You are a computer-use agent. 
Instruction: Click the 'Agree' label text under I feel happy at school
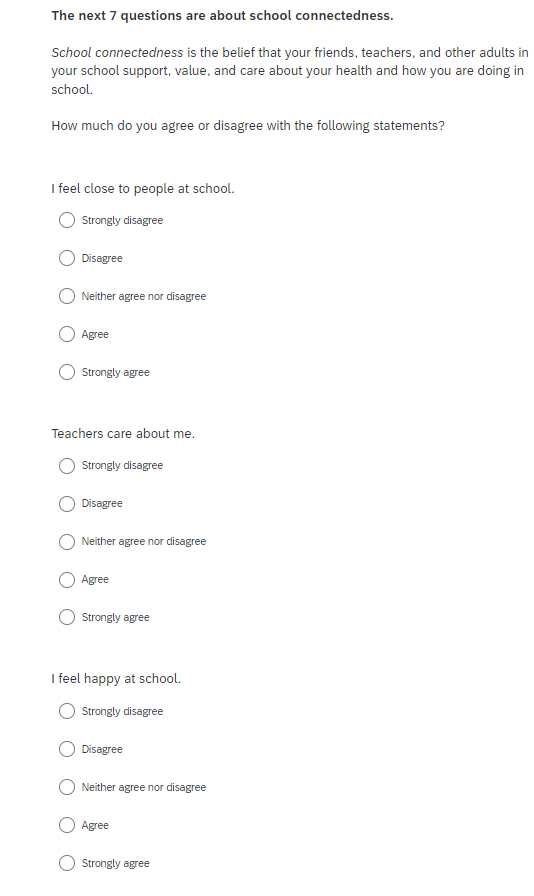[x=95, y=826]
